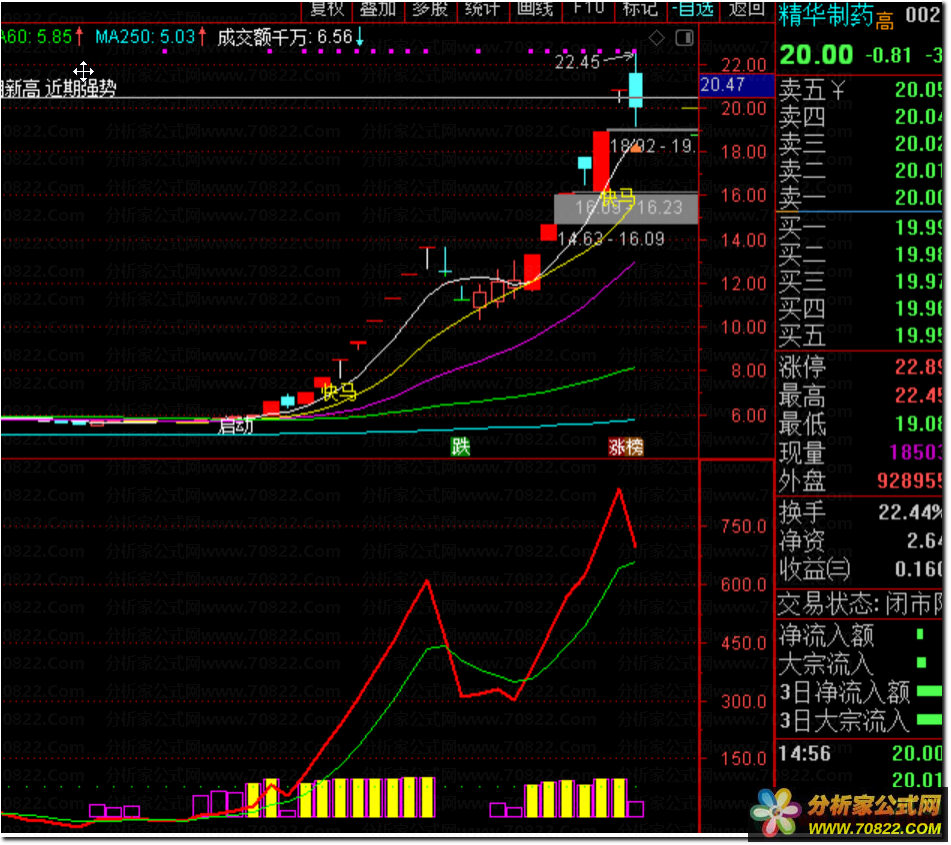The height and width of the screenshot is (845, 951).
Task: Activate the 画线 drawing tools tab
Action: click(x=536, y=9)
